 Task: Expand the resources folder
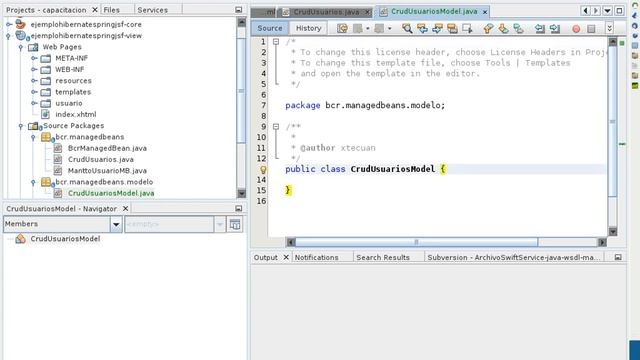click(x=34, y=81)
